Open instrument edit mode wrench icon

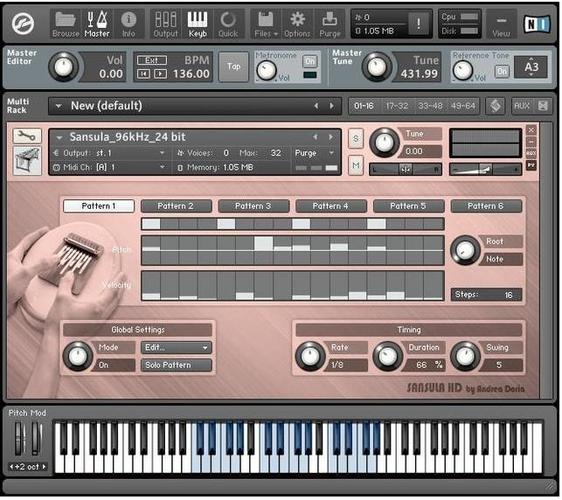pyautogui.click(x=27, y=136)
